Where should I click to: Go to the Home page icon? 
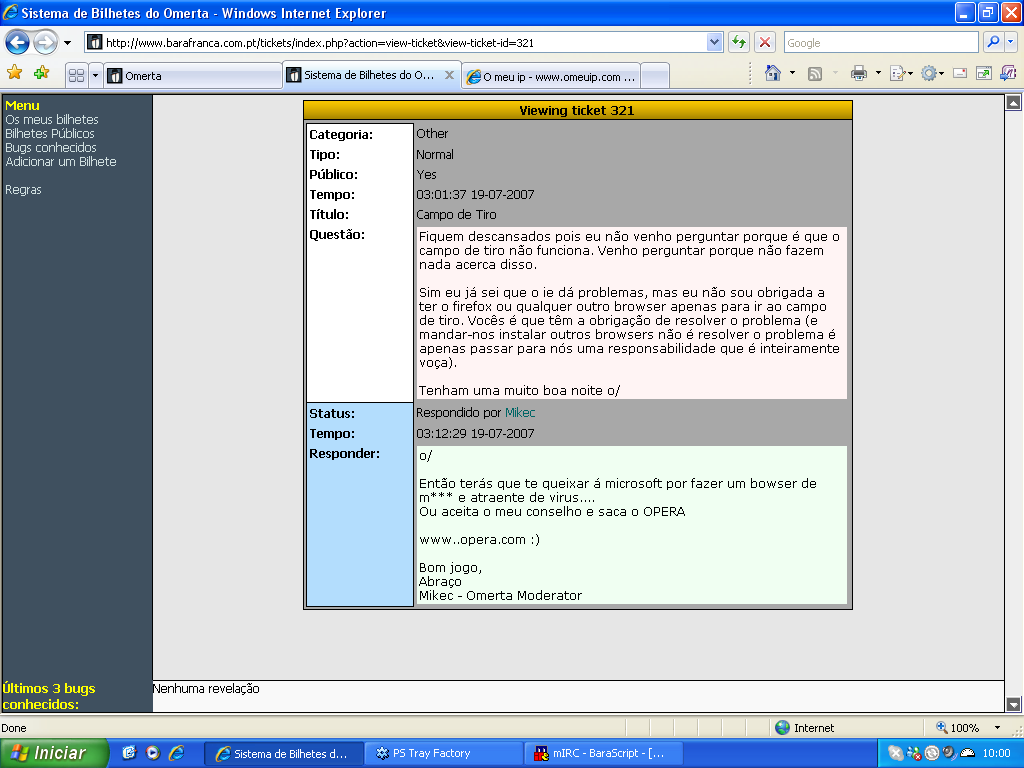772,73
